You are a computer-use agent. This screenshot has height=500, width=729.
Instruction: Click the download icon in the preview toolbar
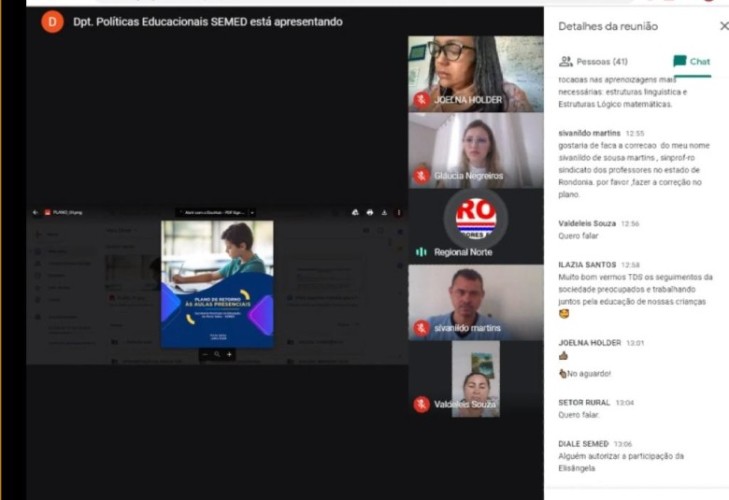coord(384,212)
